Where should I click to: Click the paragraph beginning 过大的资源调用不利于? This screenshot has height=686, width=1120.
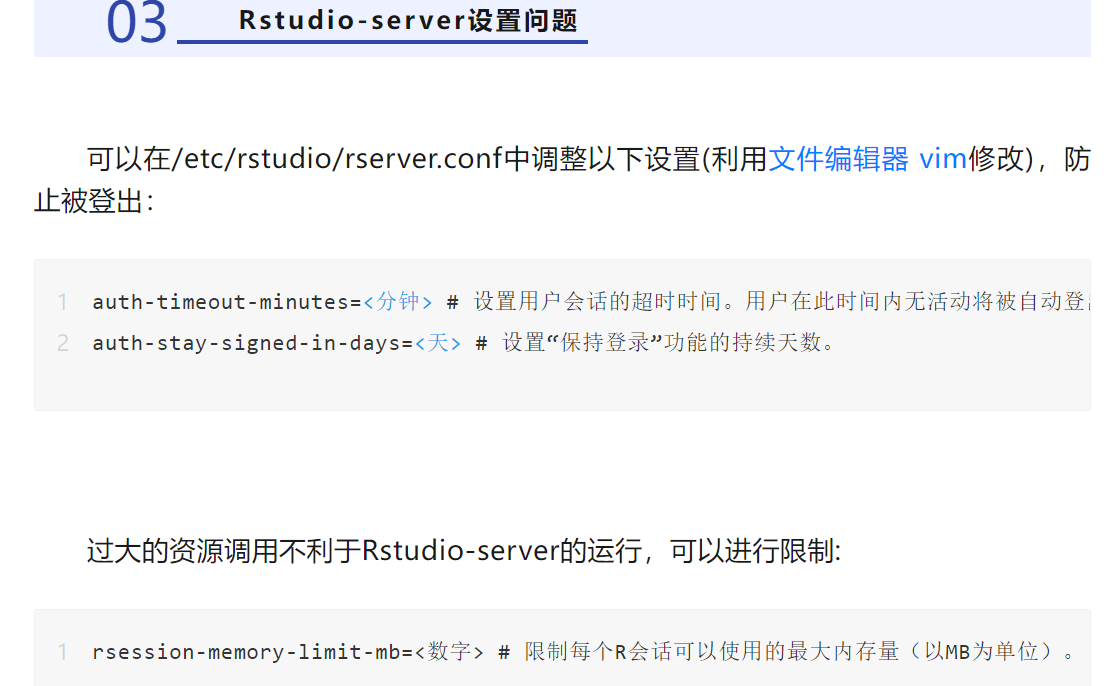[x=464, y=551]
